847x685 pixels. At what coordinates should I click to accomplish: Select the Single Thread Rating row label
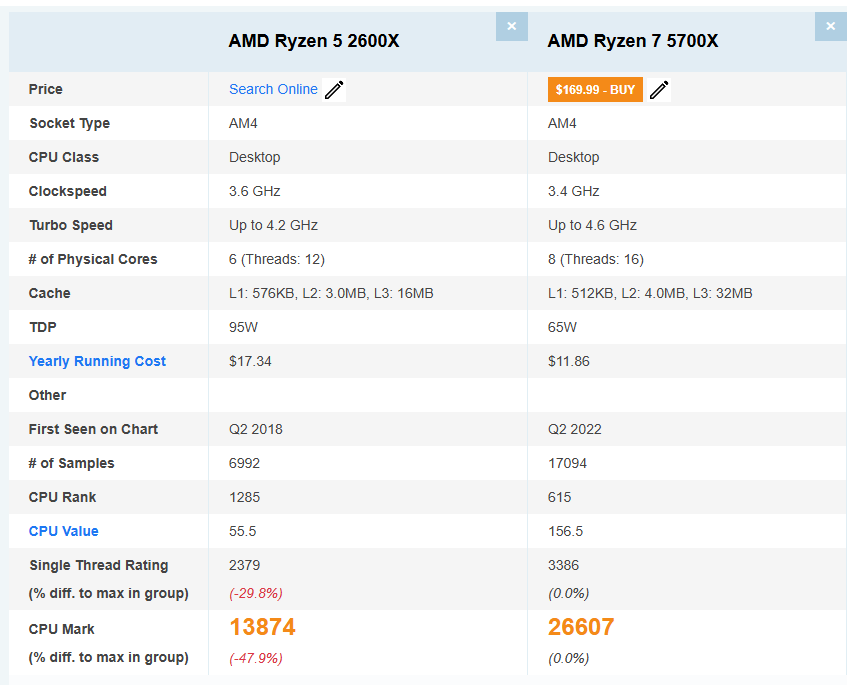coord(98,565)
